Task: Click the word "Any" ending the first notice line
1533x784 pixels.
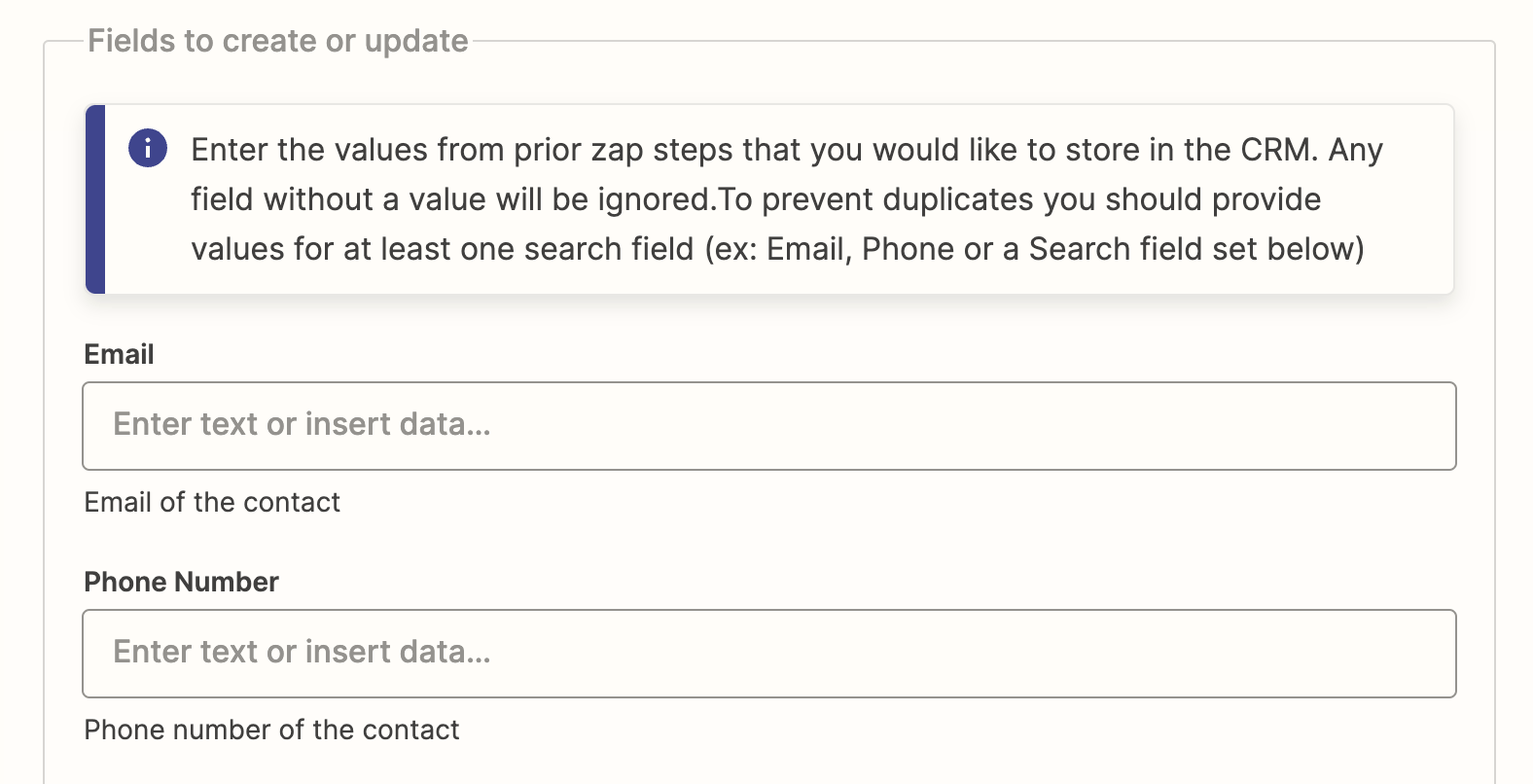Action: point(1356,150)
